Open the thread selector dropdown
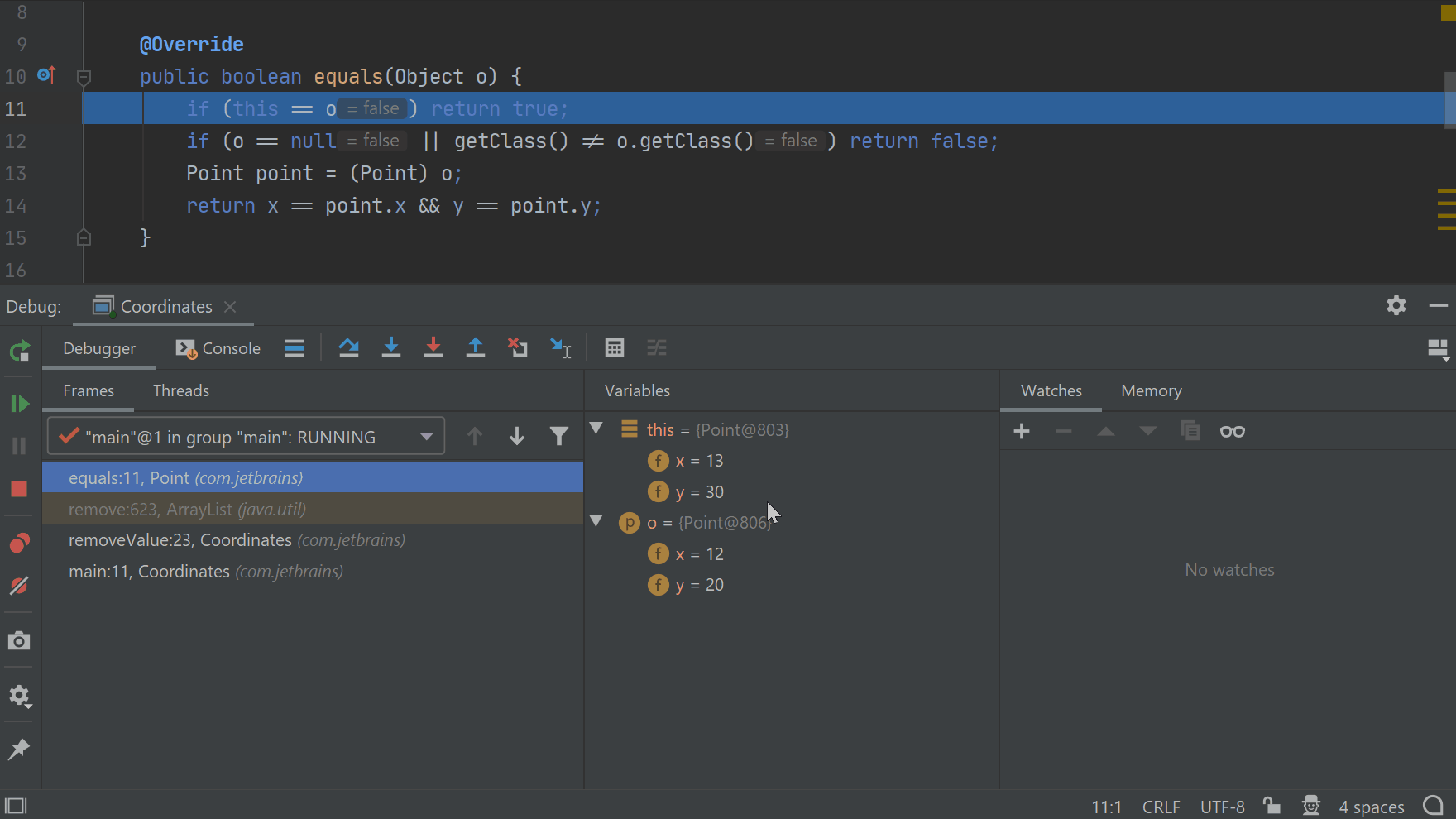Image resolution: width=1456 pixels, height=819 pixels. (x=426, y=437)
